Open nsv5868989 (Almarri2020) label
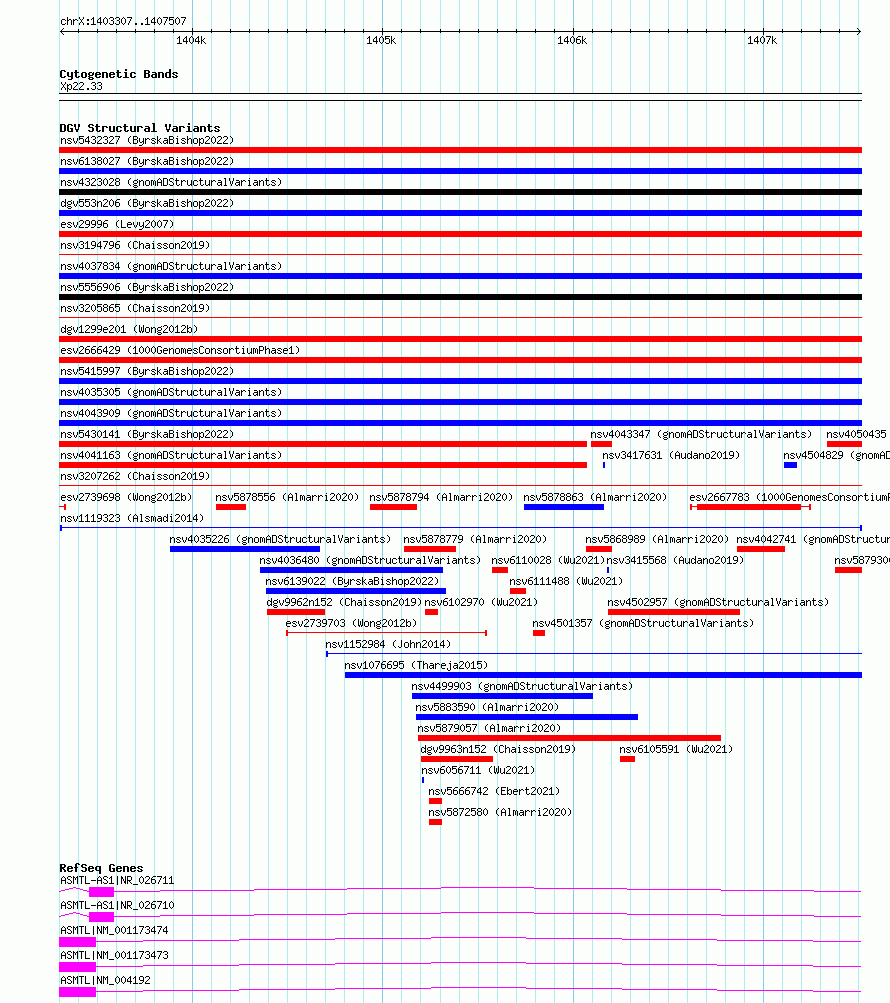The image size is (890, 1003). (657, 539)
